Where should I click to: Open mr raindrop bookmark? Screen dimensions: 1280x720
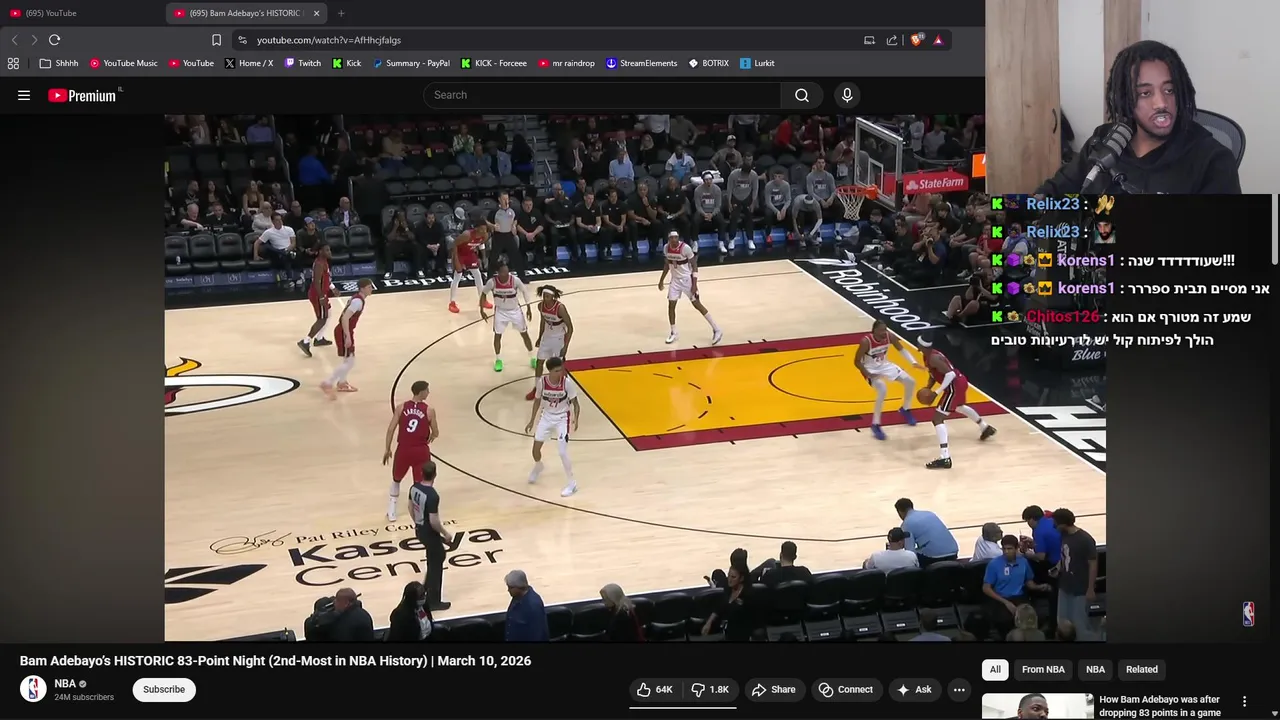click(566, 63)
